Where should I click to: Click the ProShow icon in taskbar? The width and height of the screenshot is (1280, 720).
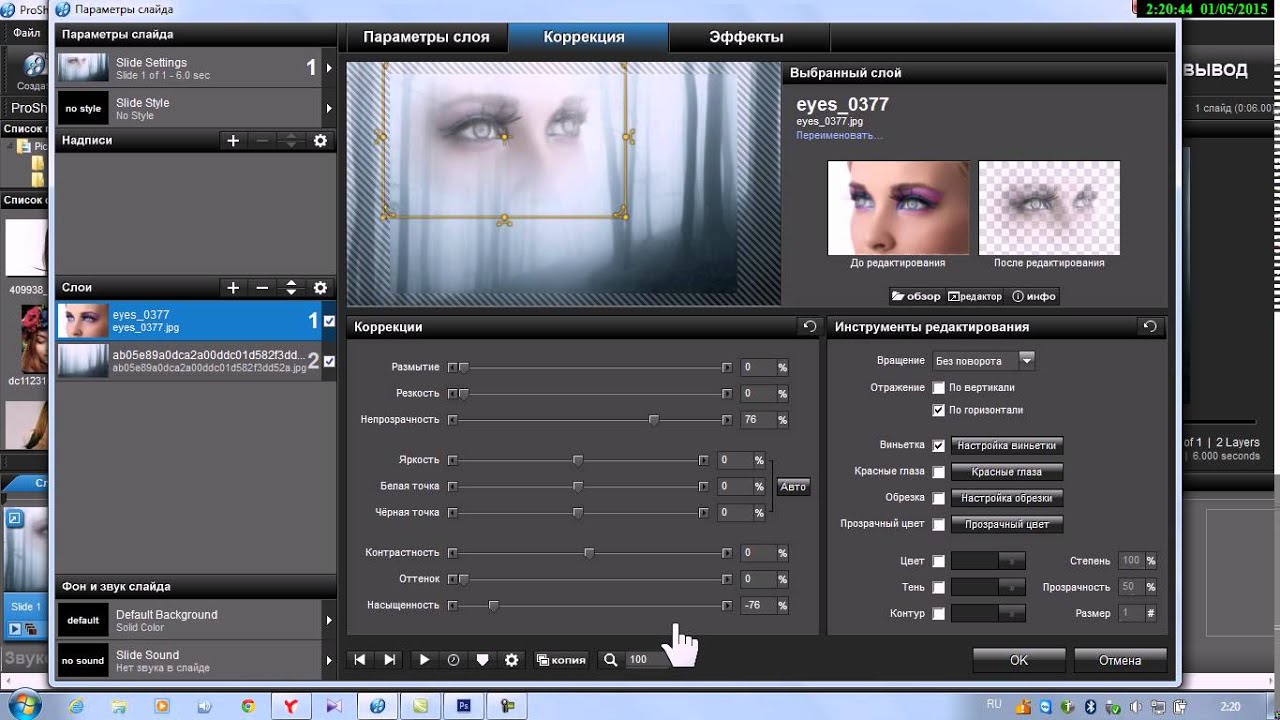point(377,706)
